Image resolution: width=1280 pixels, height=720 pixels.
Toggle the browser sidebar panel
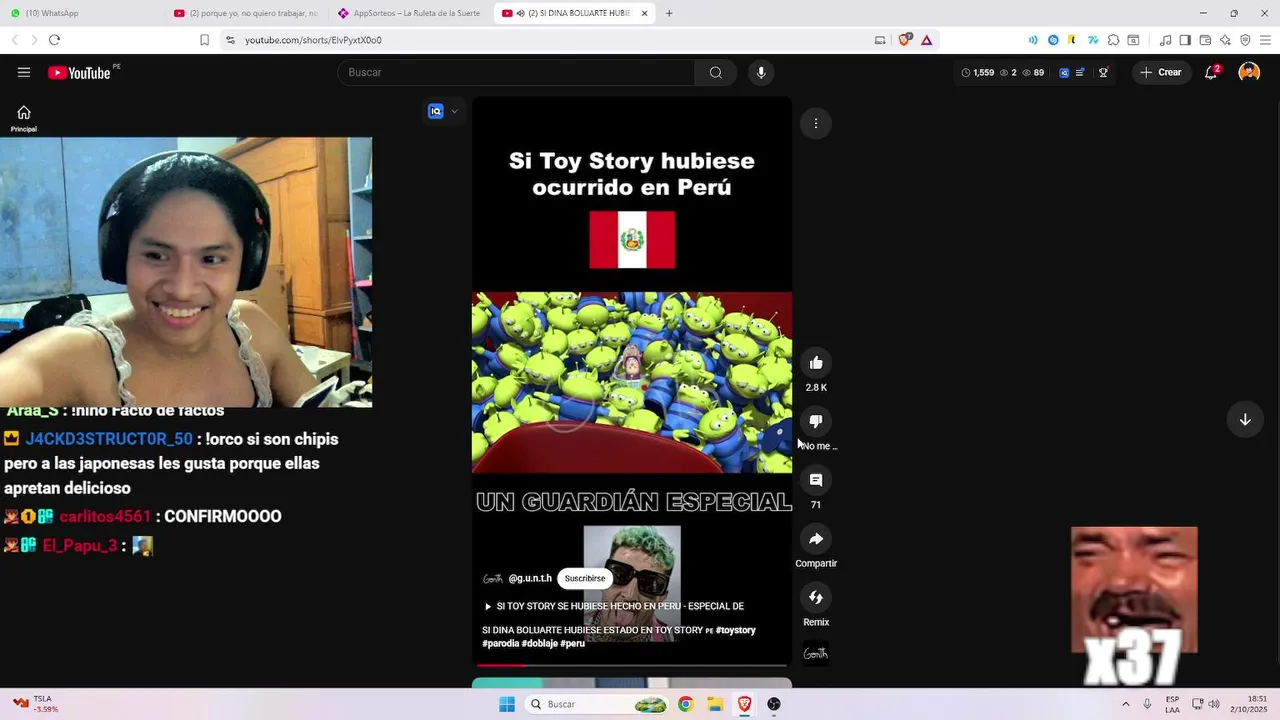[1185, 40]
